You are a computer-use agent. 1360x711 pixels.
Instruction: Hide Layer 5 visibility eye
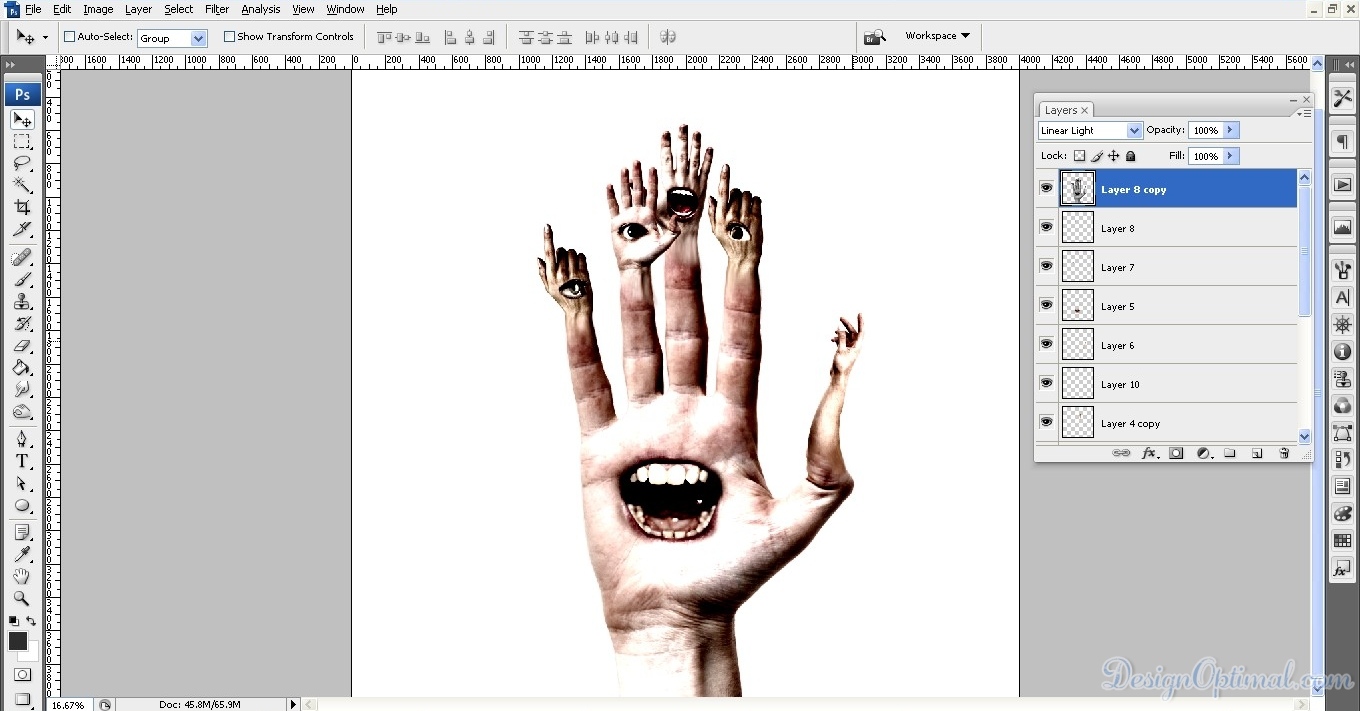click(x=1046, y=305)
